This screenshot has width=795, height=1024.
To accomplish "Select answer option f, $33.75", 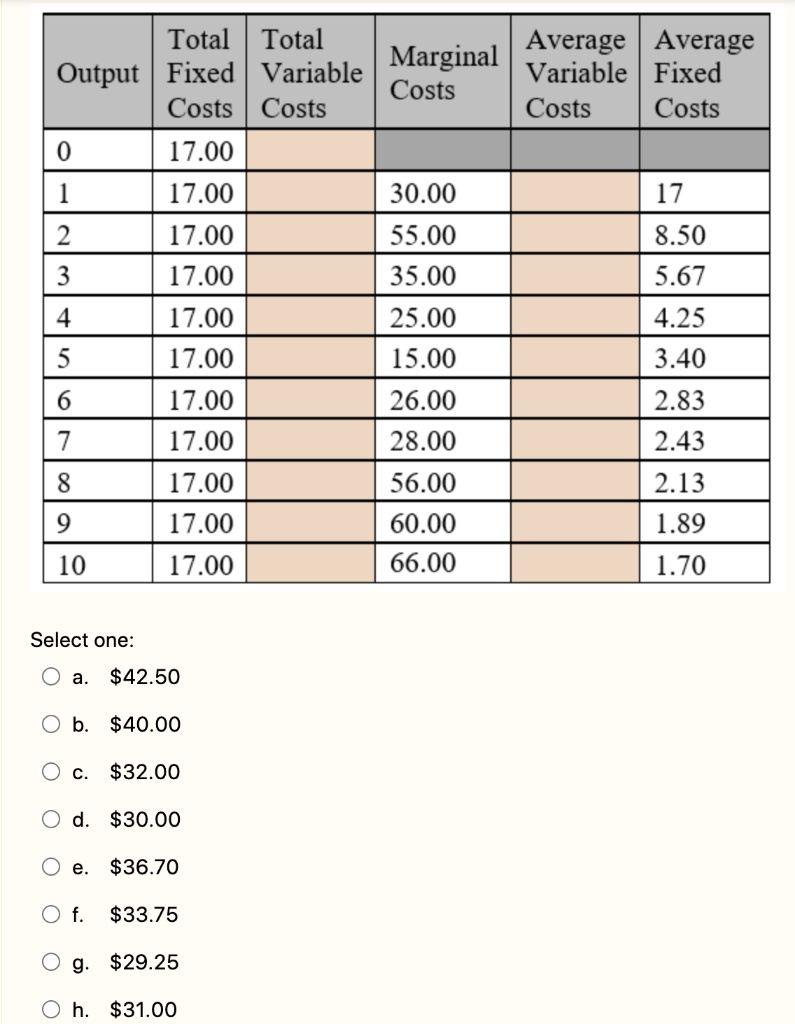I will click(x=50, y=914).
